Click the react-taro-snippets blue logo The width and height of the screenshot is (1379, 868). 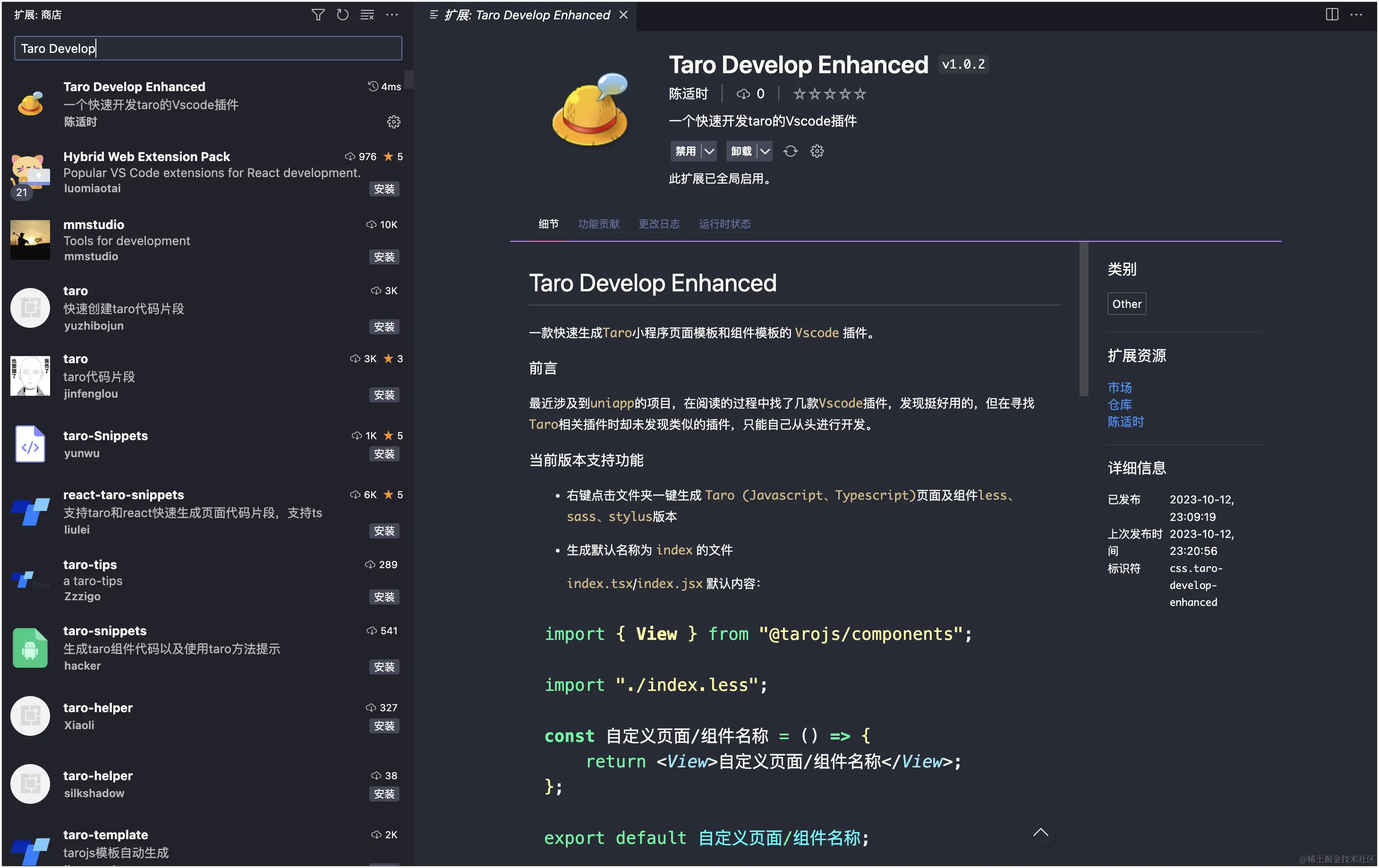(30, 511)
